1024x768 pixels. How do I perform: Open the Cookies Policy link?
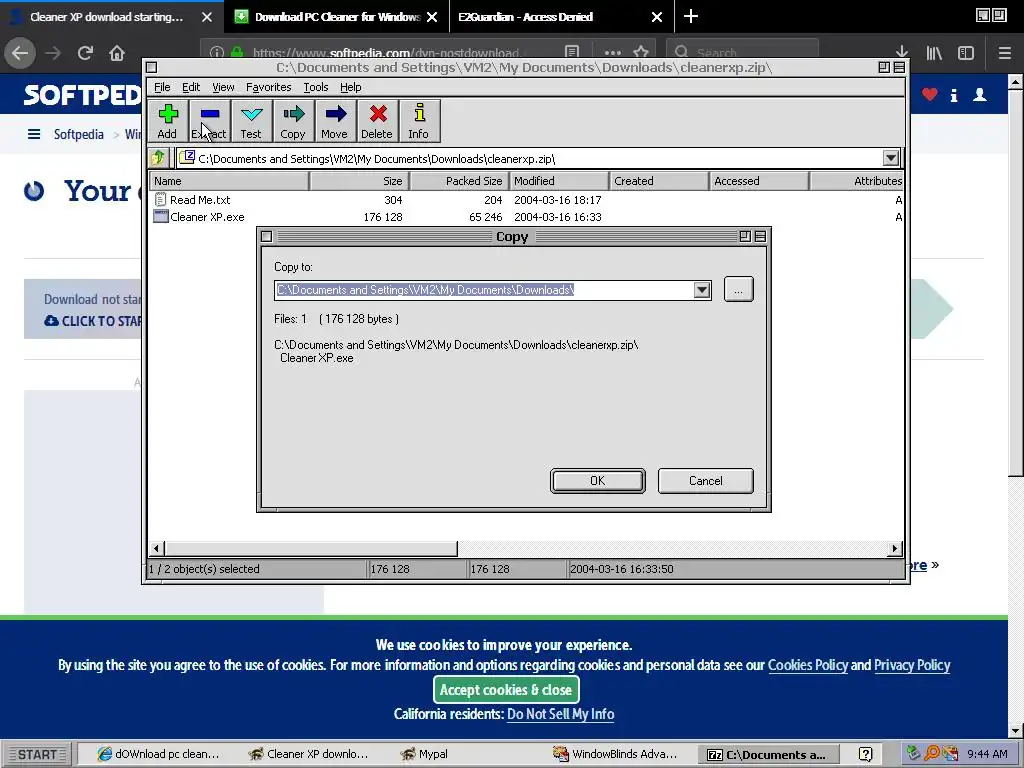[808, 665]
